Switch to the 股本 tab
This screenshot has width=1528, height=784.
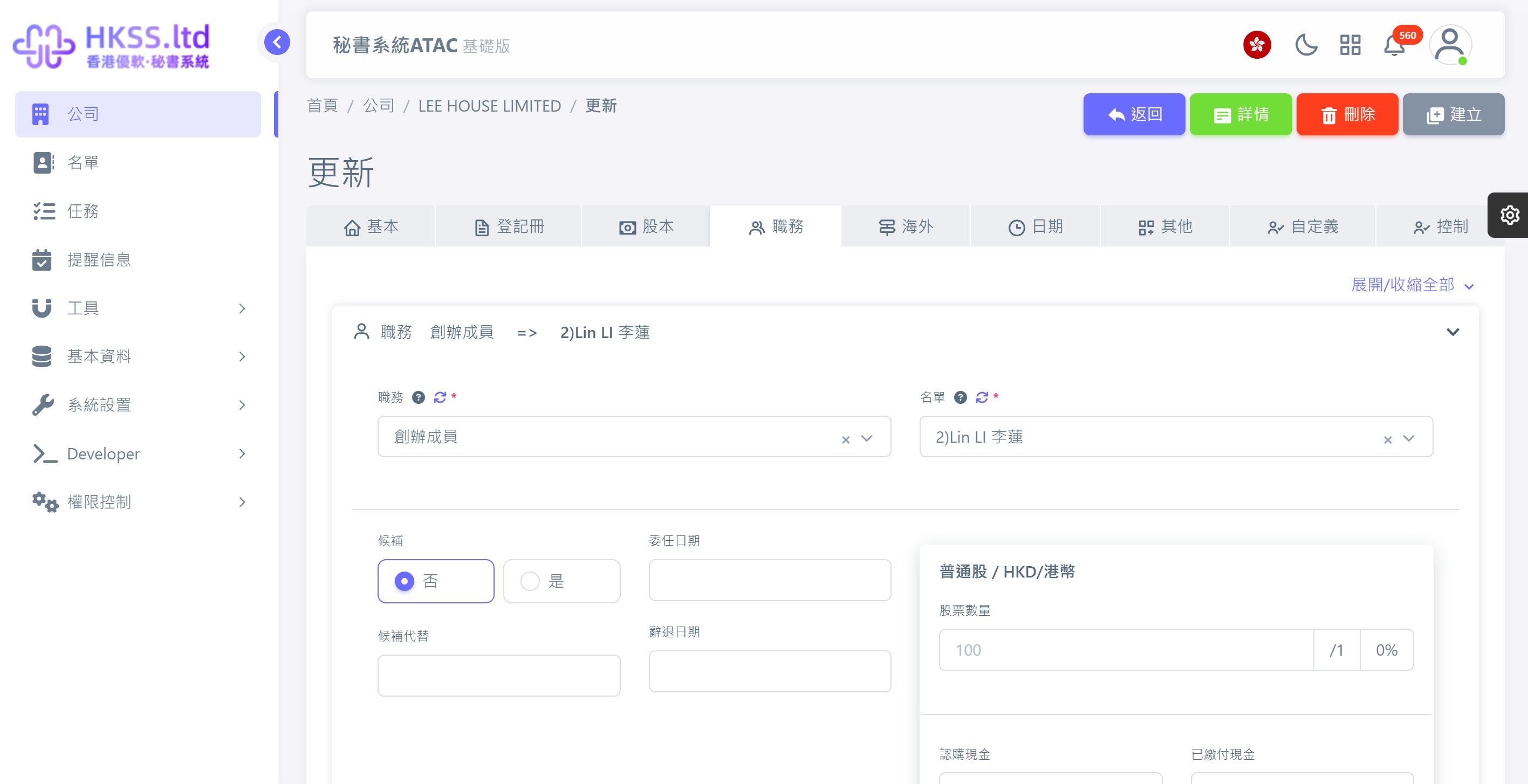pyautogui.click(x=646, y=226)
